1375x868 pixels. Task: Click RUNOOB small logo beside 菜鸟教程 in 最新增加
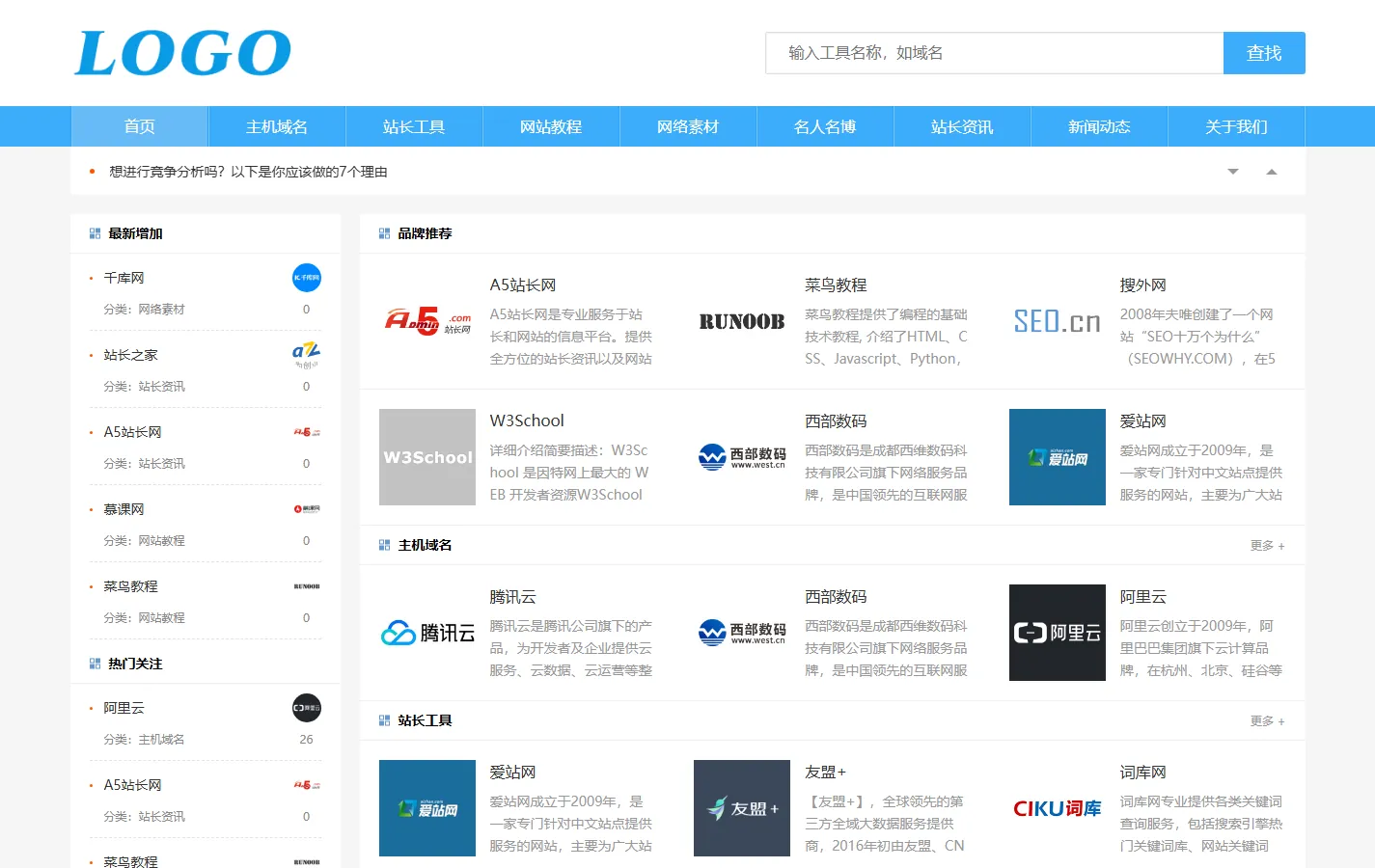pyautogui.click(x=307, y=586)
